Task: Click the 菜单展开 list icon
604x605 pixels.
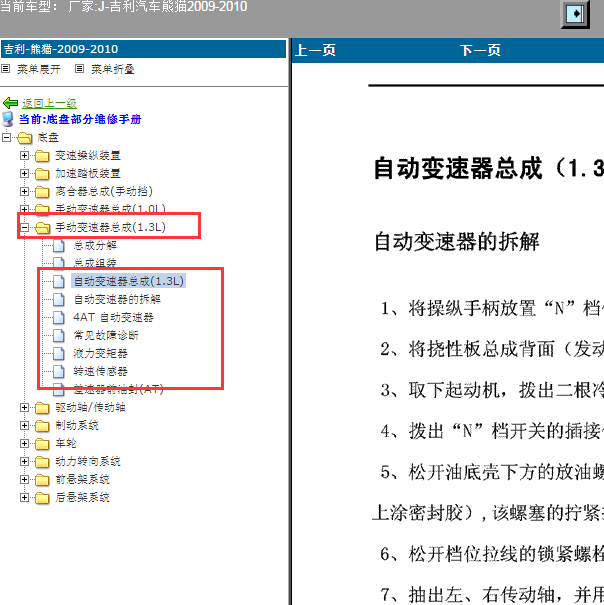Action: point(5,69)
